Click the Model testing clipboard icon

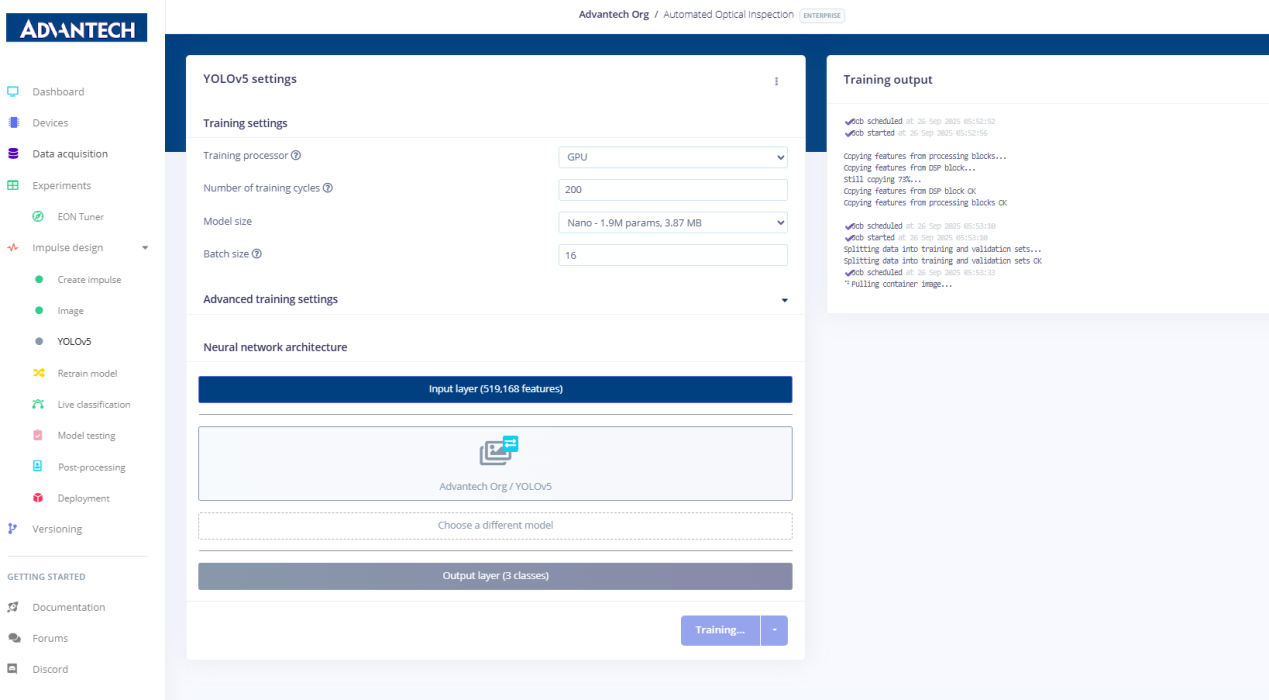(38, 435)
